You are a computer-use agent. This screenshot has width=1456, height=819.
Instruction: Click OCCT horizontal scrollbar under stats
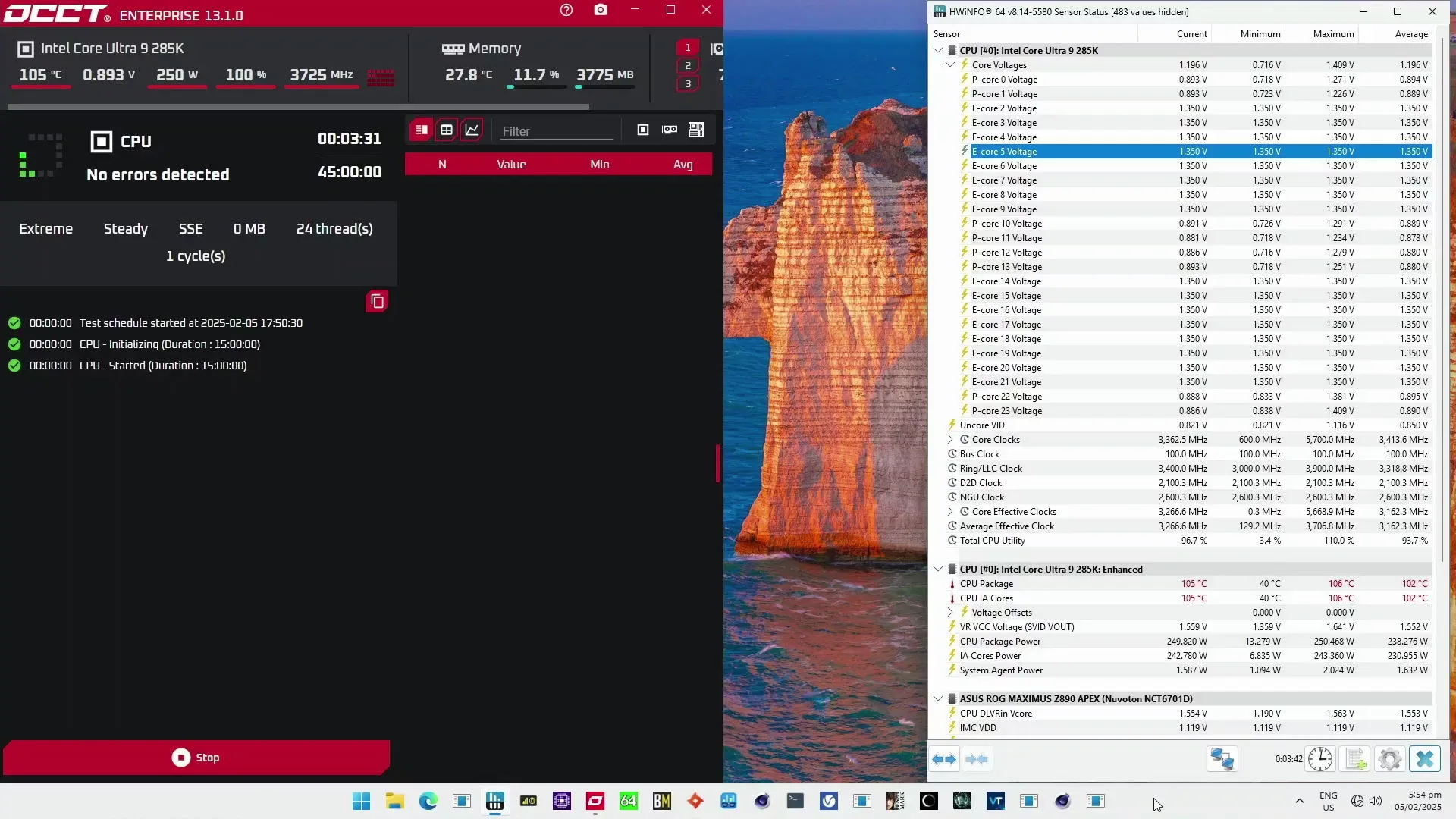[298, 107]
